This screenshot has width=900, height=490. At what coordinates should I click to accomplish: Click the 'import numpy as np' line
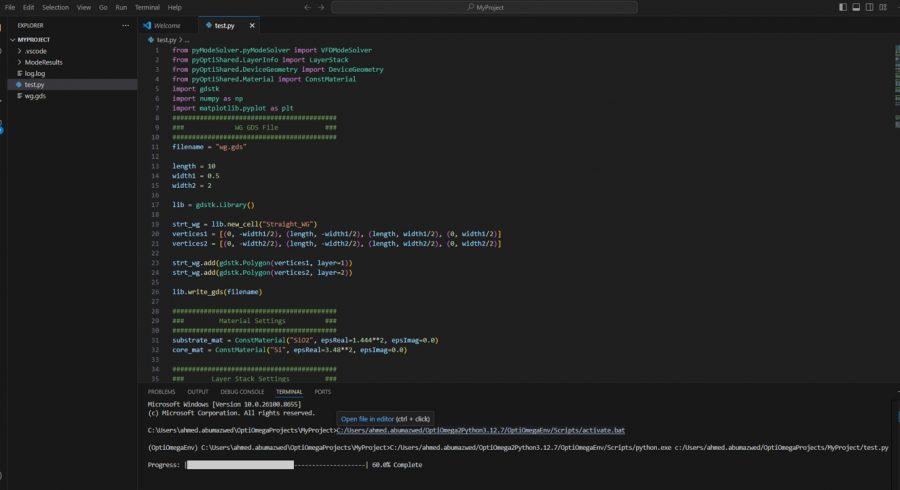coord(207,99)
